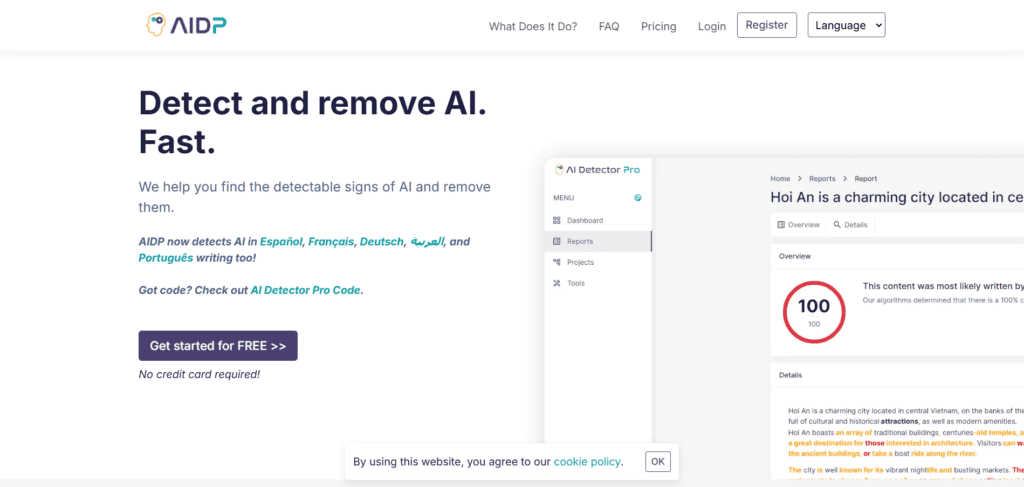Click the teal icon next to MENU

tap(637, 198)
